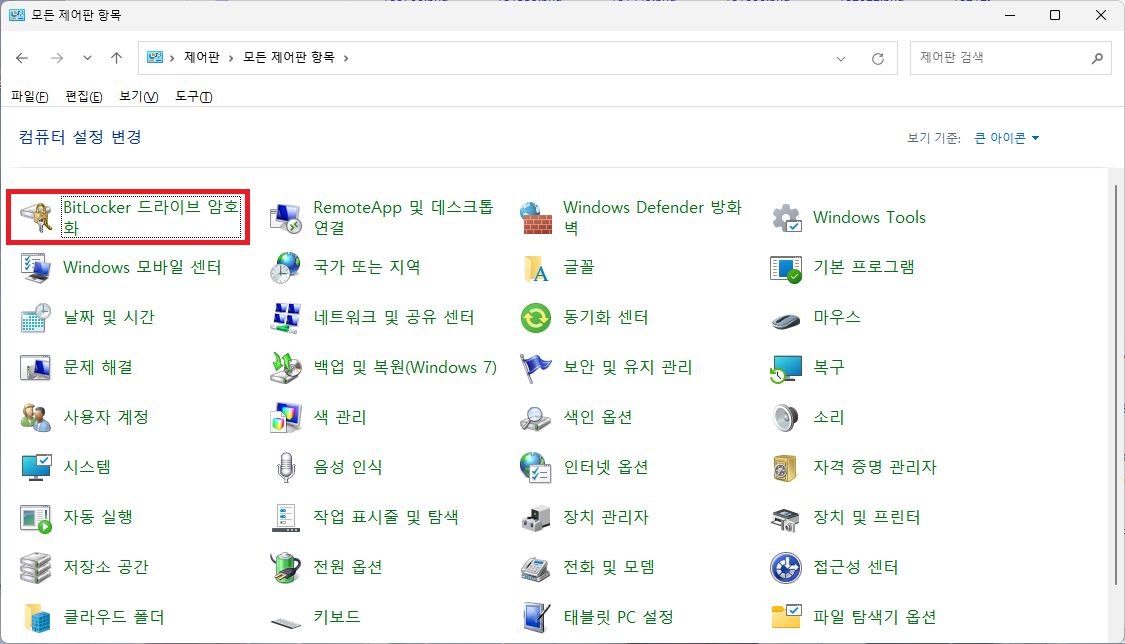The image size is (1125, 644).
Task: Open the 보기(V) menu
Action: pos(138,96)
